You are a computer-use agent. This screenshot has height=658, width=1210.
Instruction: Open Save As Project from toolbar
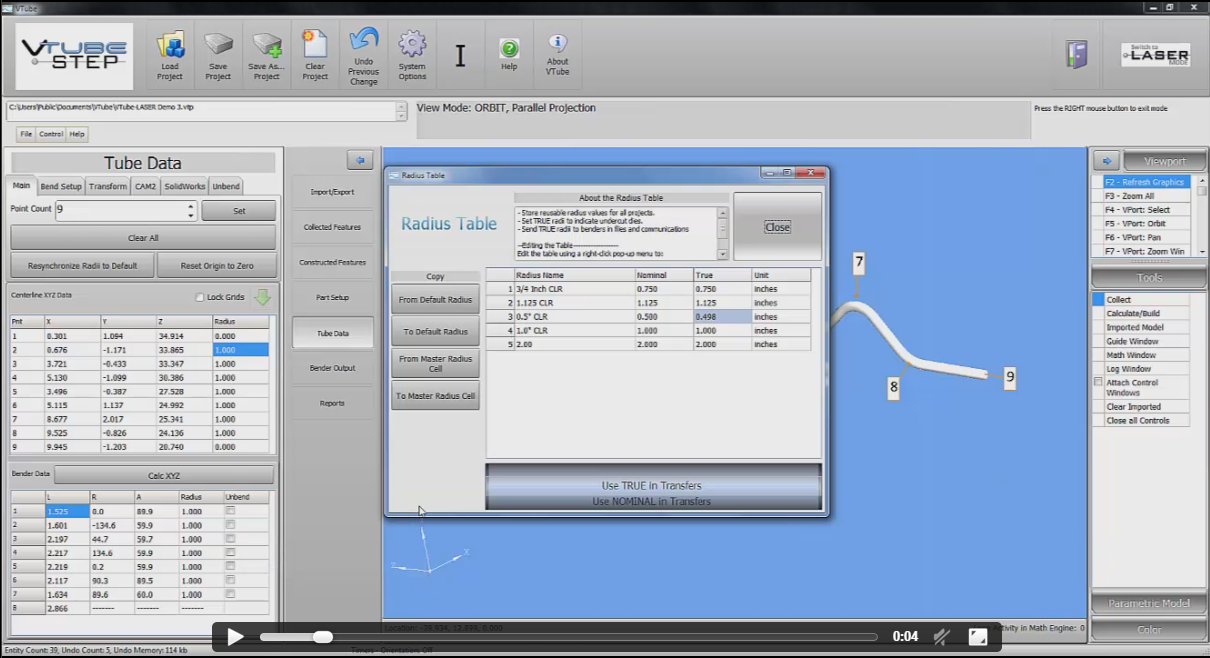point(266,47)
